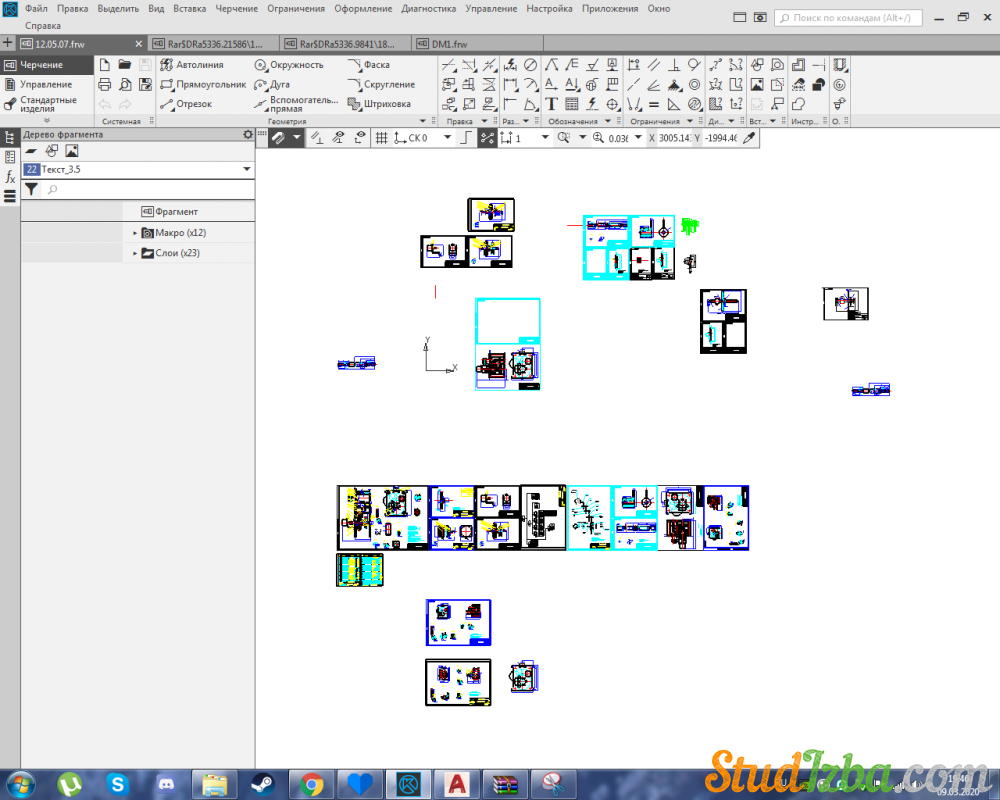Click the tree search field
Viewport: 1000px width, 800px height.
(149, 189)
